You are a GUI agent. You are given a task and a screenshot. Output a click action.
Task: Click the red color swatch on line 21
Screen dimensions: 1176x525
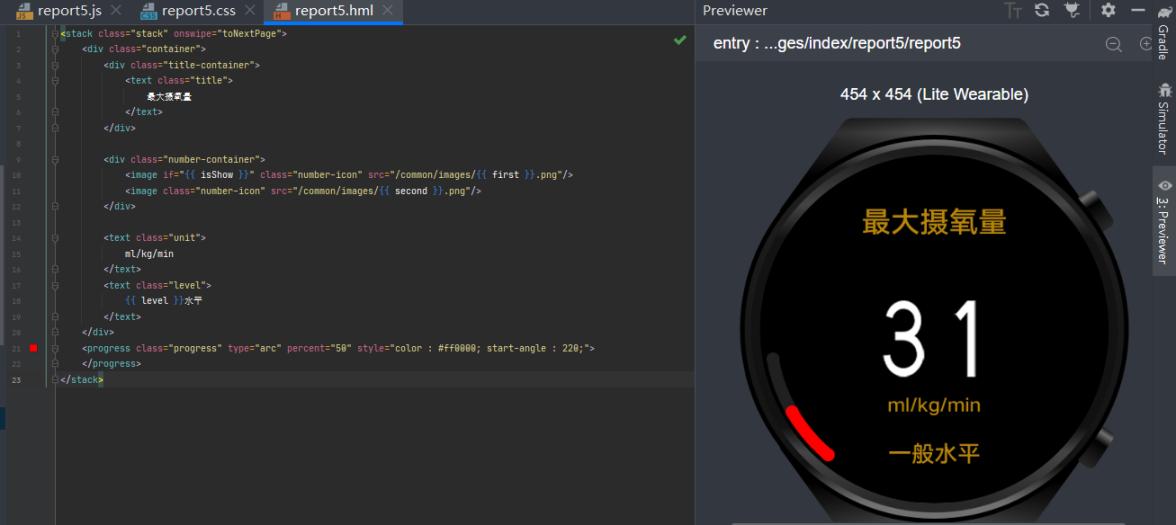coord(33,348)
